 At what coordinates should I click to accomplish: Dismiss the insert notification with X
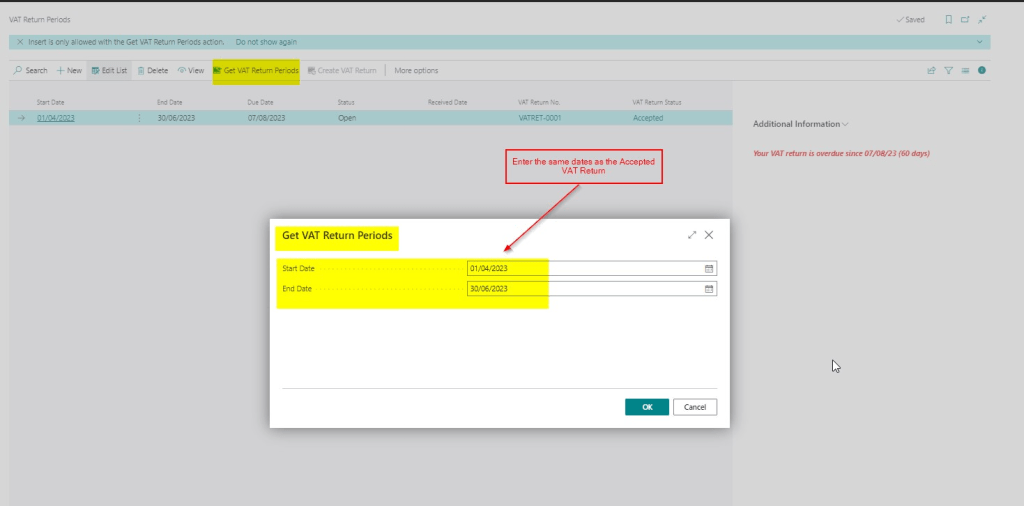[20, 42]
